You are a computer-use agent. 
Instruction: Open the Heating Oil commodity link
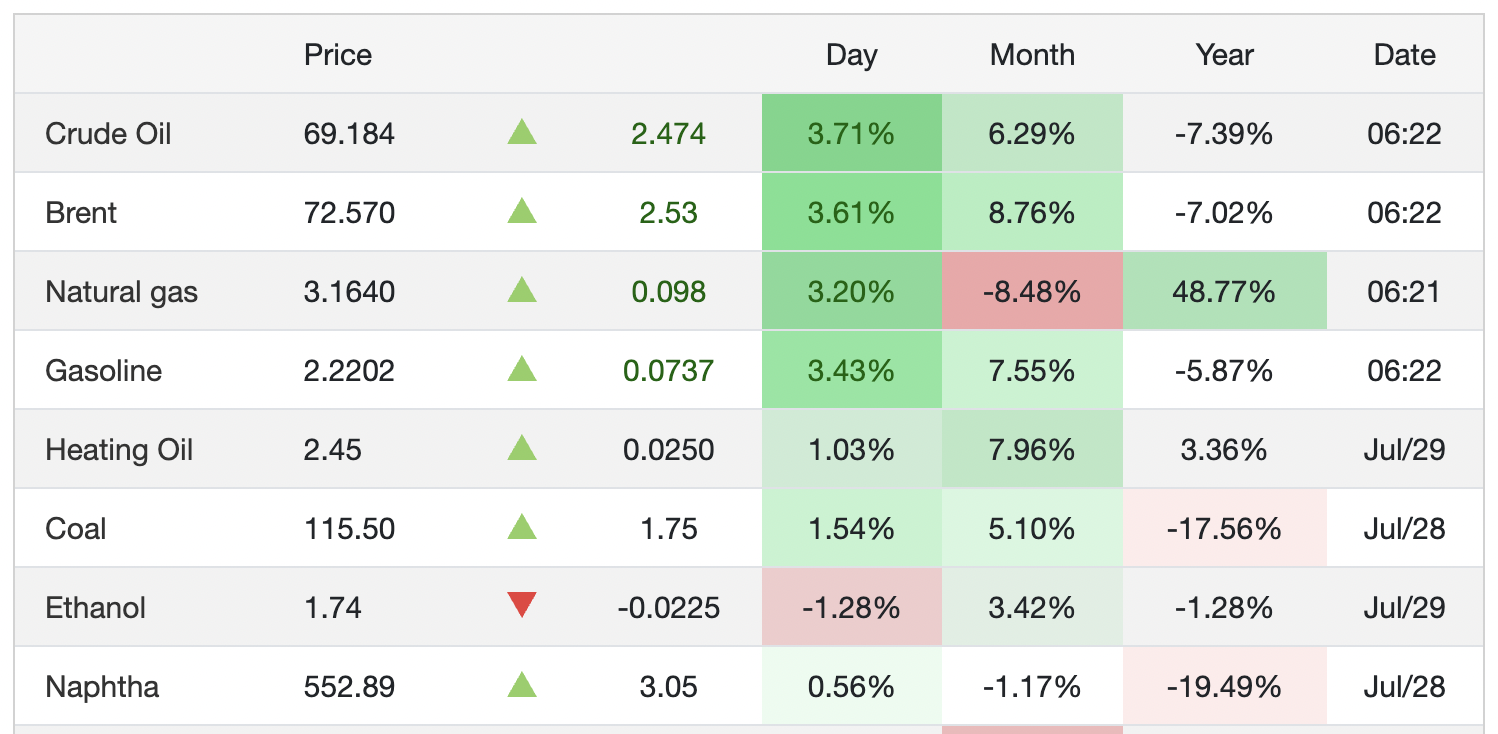pyautogui.click(x=119, y=450)
